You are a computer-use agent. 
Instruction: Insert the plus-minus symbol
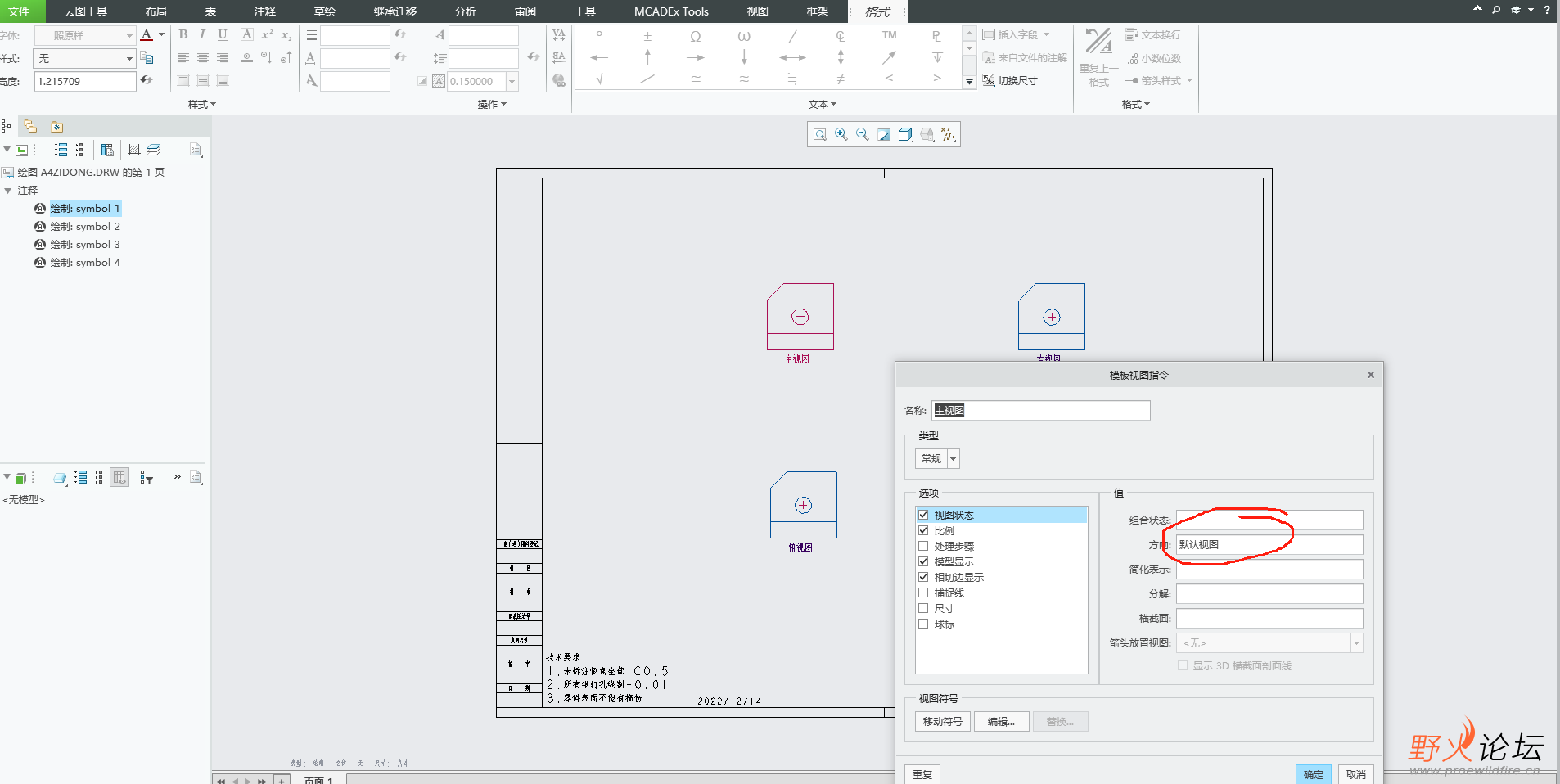(647, 36)
